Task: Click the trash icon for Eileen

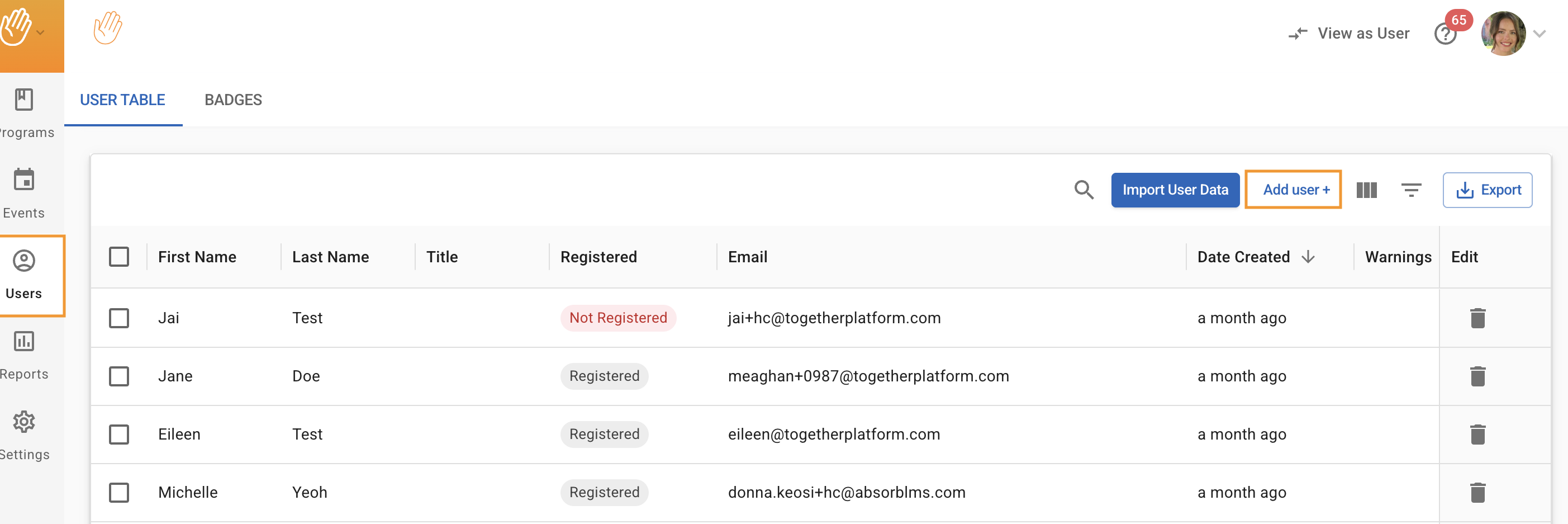Action: click(1477, 435)
